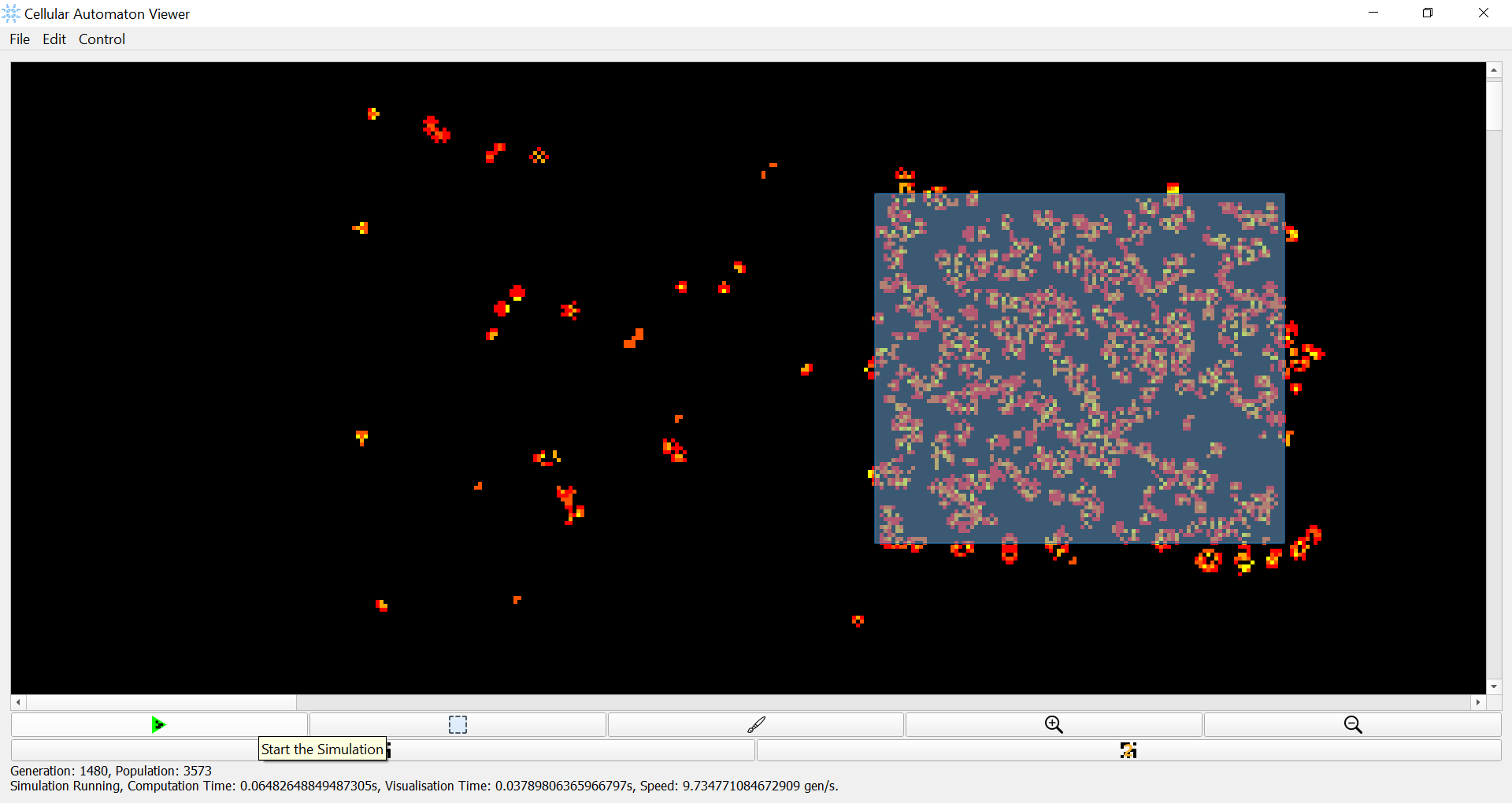Restore down the viewer window

pos(1428,13)
